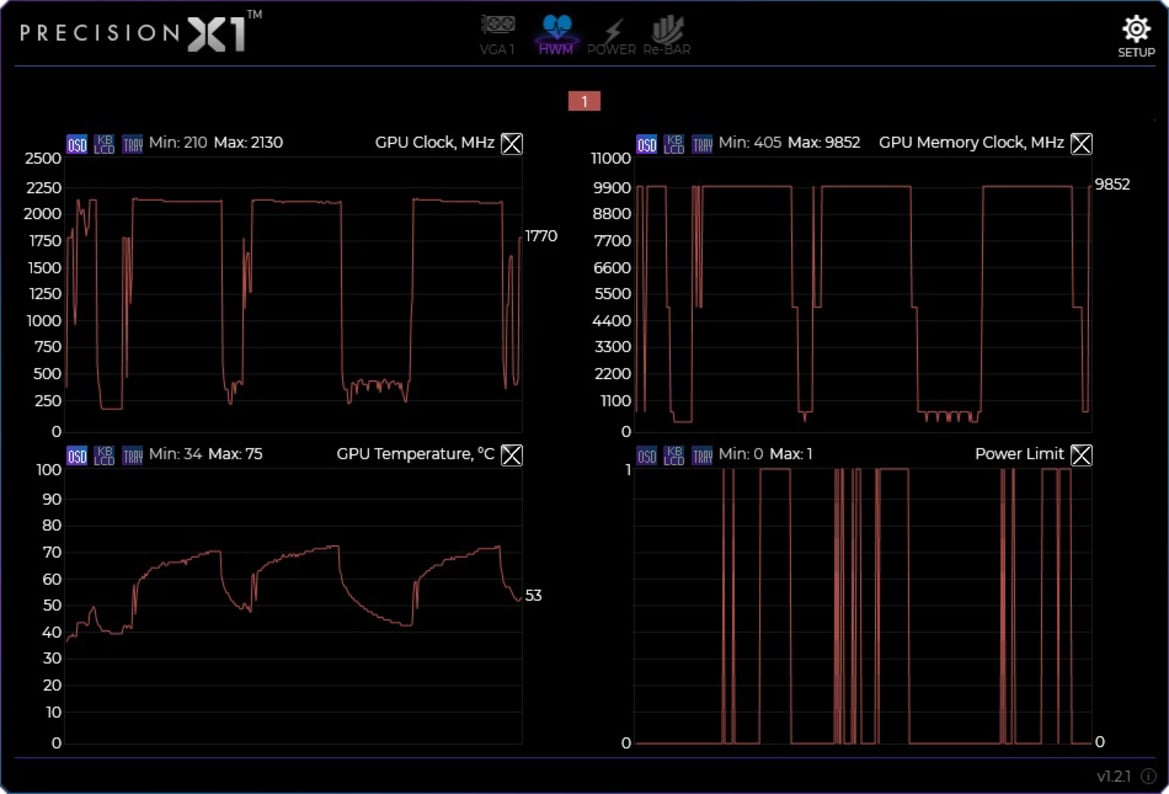Toggle KB LCD for Power Limit graph
The height and width of the screenshot is (794, 1169).
(x=674, y=456)
